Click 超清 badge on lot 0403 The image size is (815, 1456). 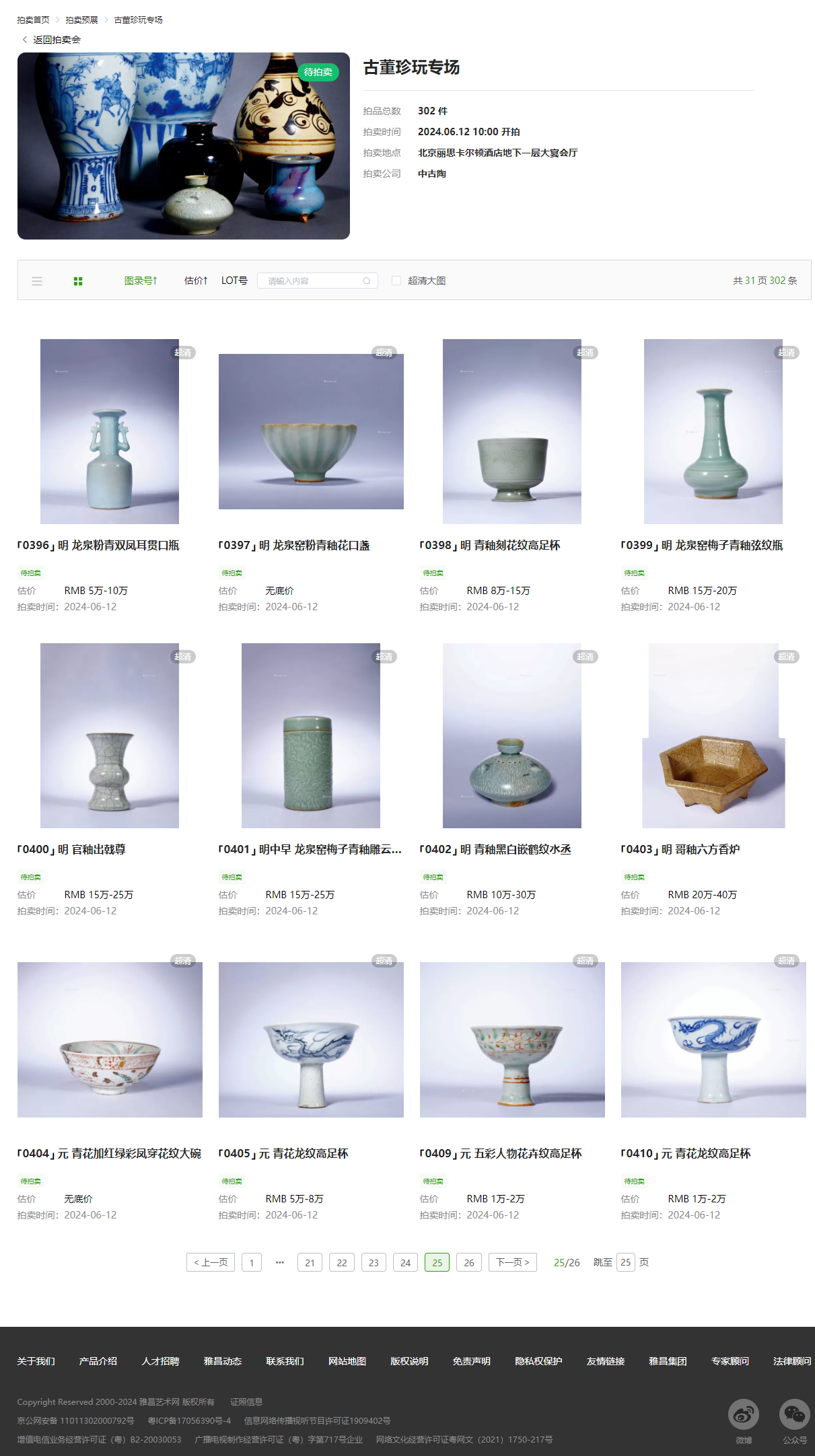[787, 657]
